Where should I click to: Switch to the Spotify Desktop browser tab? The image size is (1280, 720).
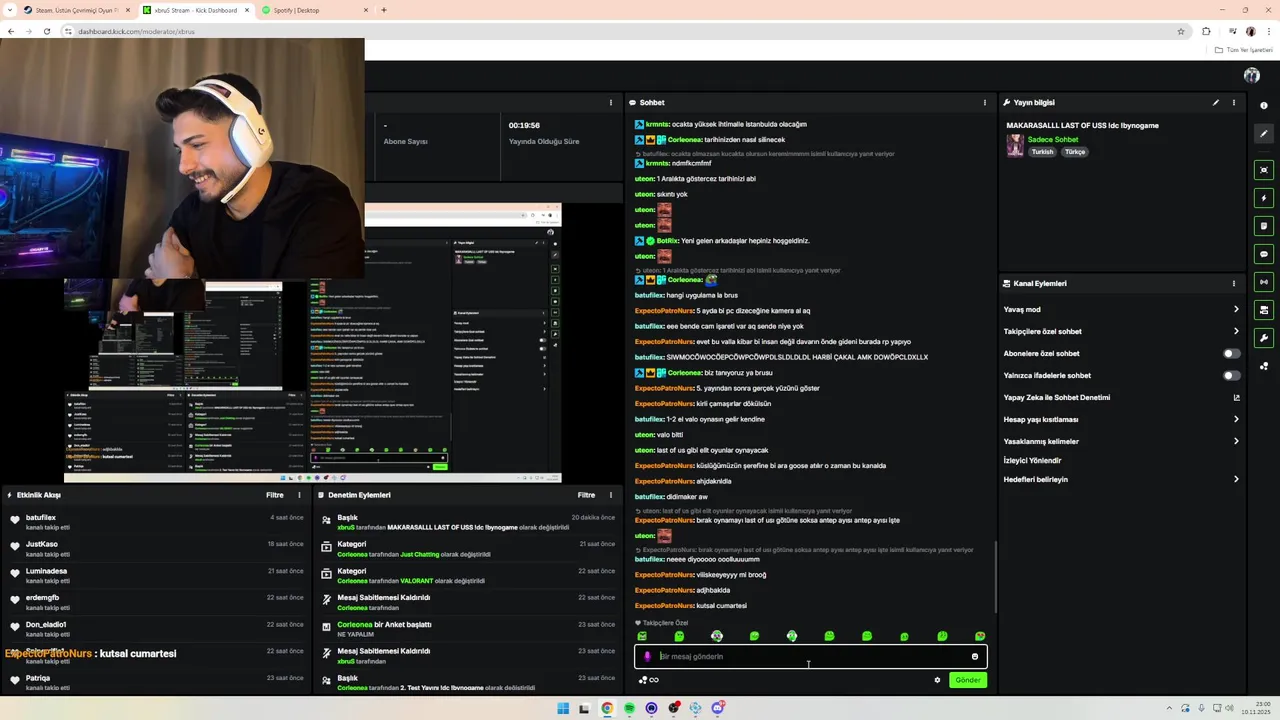point(313,10)
